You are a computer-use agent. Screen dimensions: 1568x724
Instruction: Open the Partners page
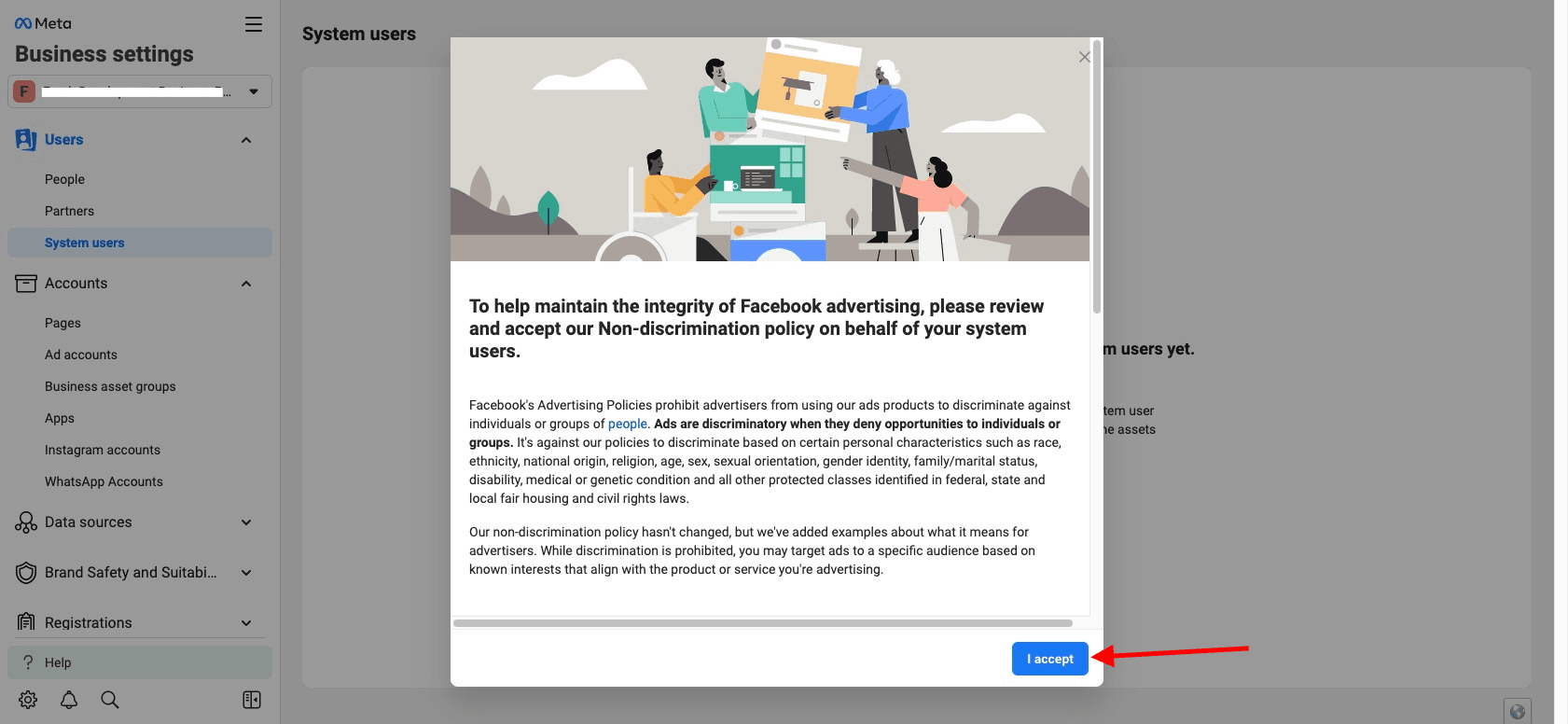point(69,211)
